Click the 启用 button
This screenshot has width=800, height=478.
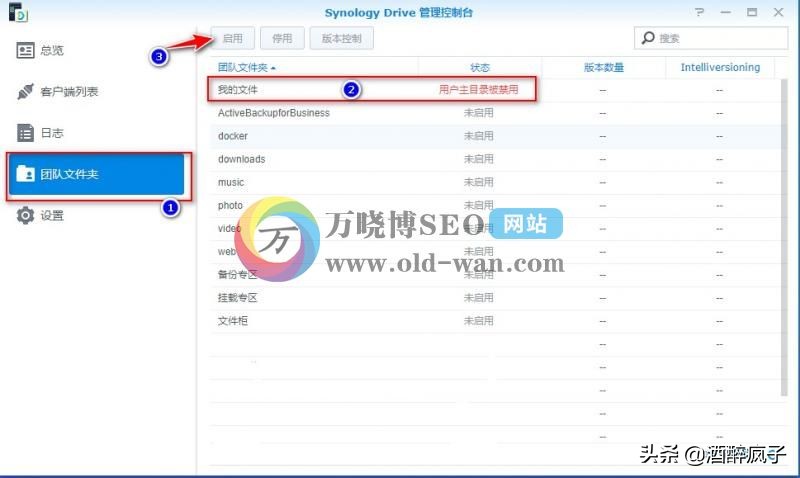click(233, 38)
